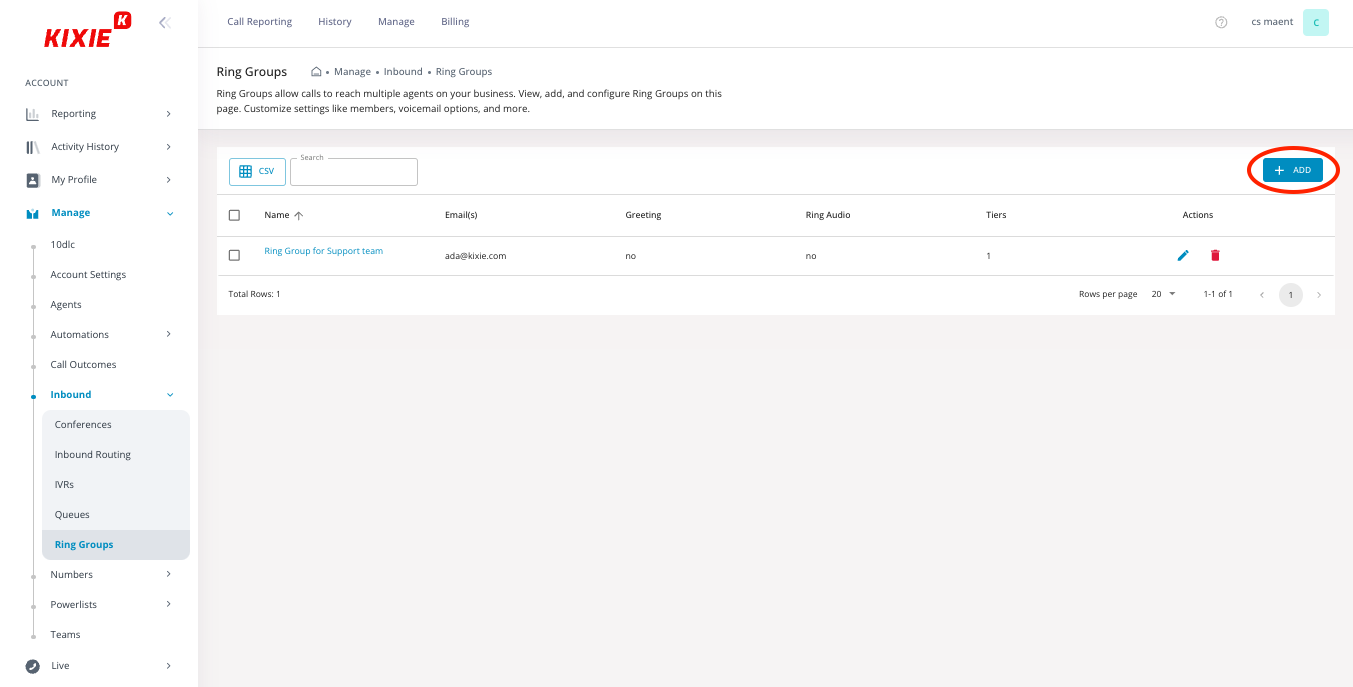Viewport: 1353px width, 687px height.
Task: Delete Ring Group for Support team
Action: point(1215,255)
